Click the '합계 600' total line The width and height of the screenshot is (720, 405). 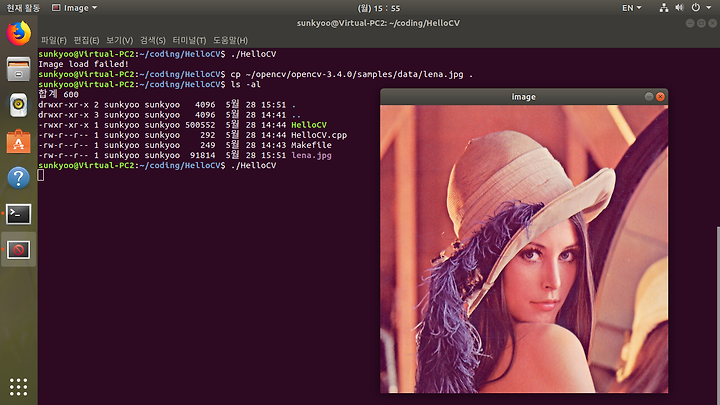pyautogui.click(x=58, y=94)
